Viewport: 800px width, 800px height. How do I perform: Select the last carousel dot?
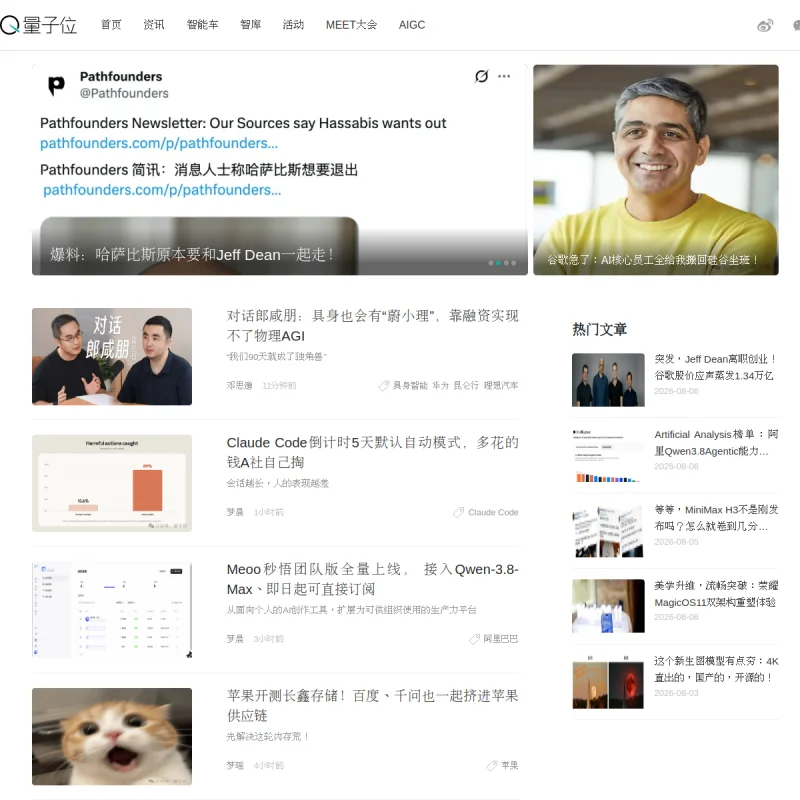point(514,263)
